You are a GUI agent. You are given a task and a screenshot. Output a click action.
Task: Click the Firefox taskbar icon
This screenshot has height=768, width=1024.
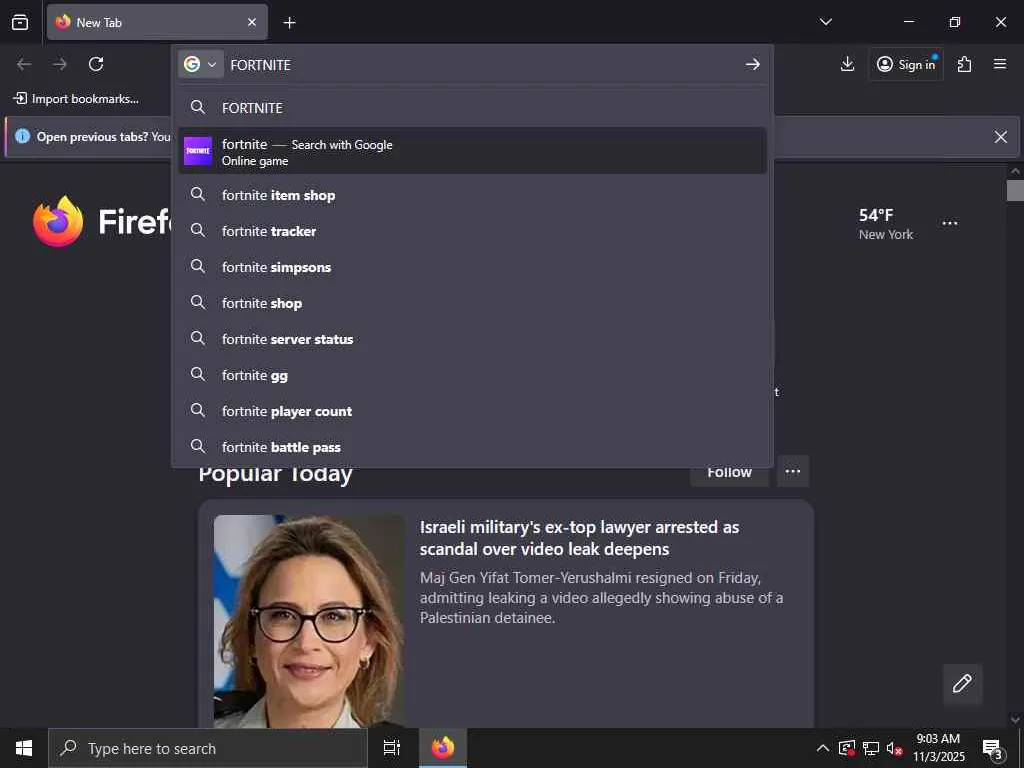coord(443,748)
